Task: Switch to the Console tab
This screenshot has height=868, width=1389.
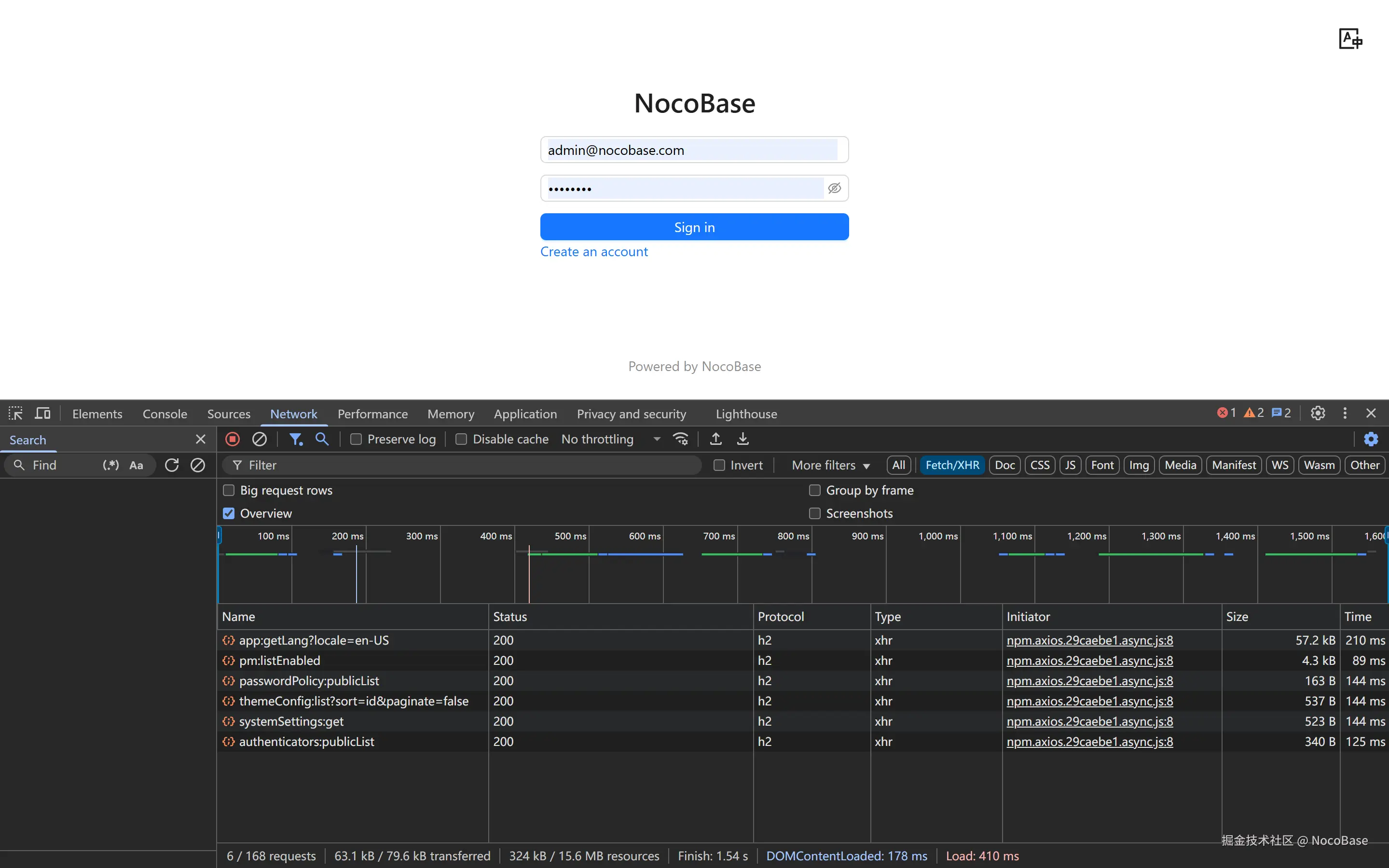Action: tap(165, 414)
